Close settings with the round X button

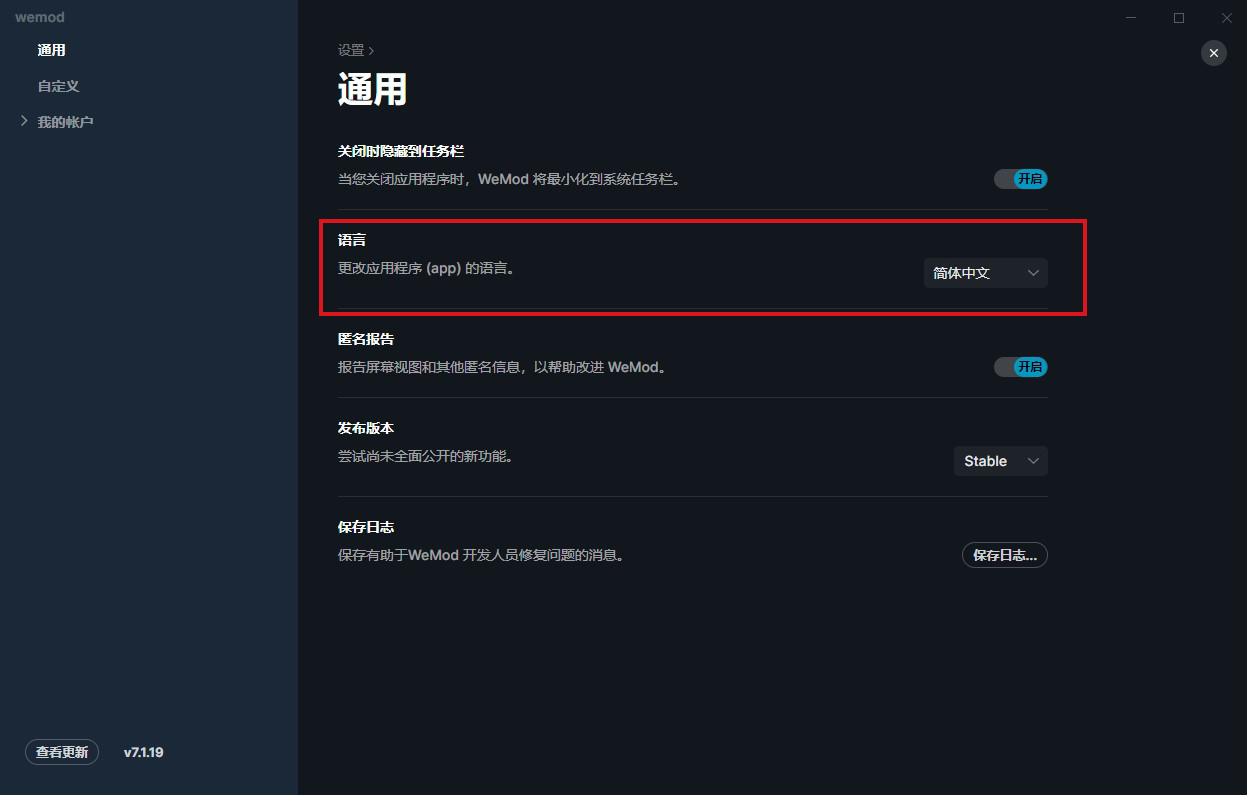(x=1213, y=53)
